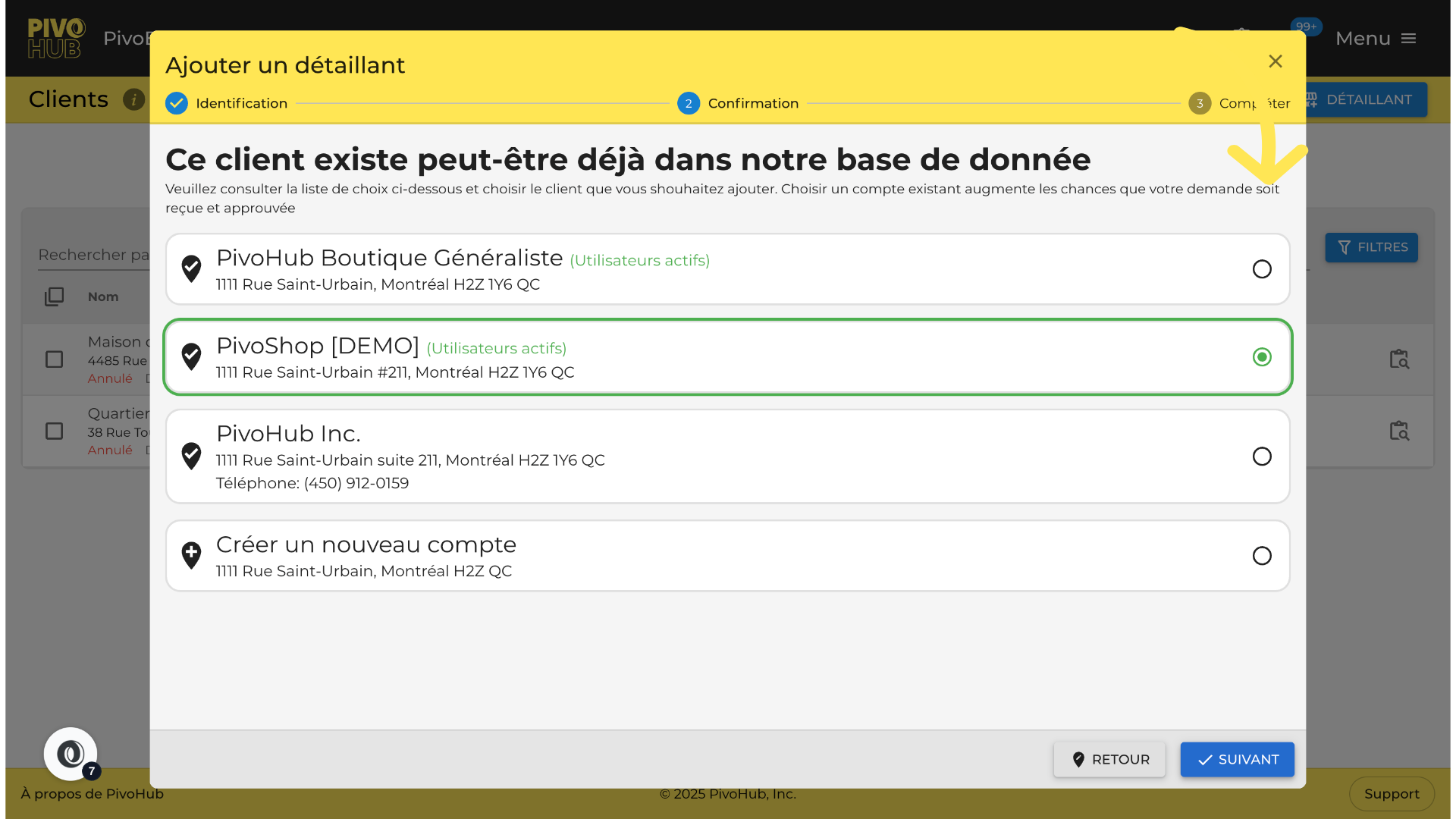Screen dimensions: 1456x819
Task: Click the select-all copy icon beside Nom
Action: (x=54, y=297)
